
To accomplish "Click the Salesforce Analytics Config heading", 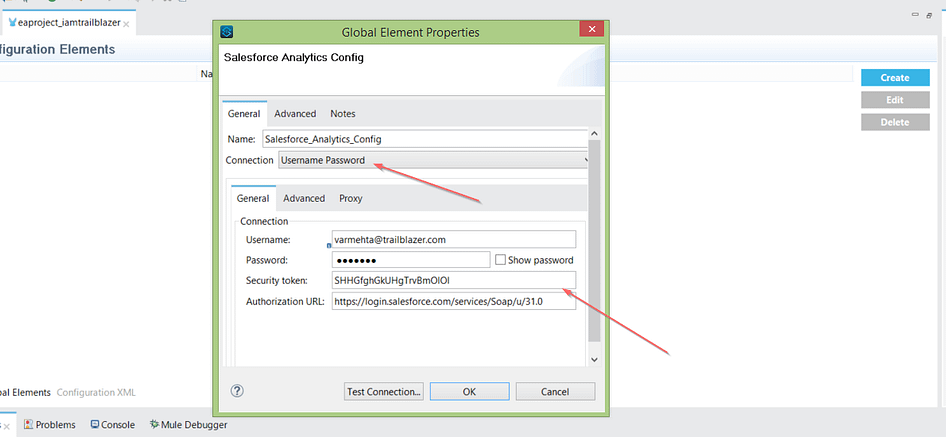I will tap(294, 57).
